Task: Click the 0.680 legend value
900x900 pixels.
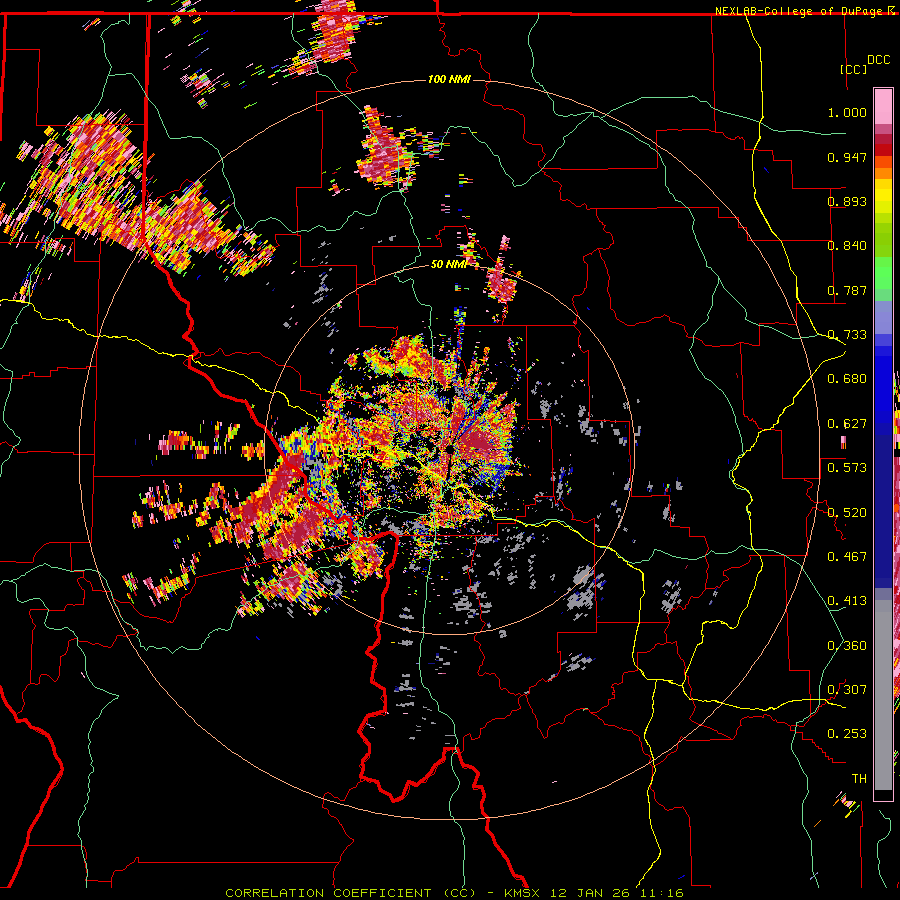Action: point(847,379)
